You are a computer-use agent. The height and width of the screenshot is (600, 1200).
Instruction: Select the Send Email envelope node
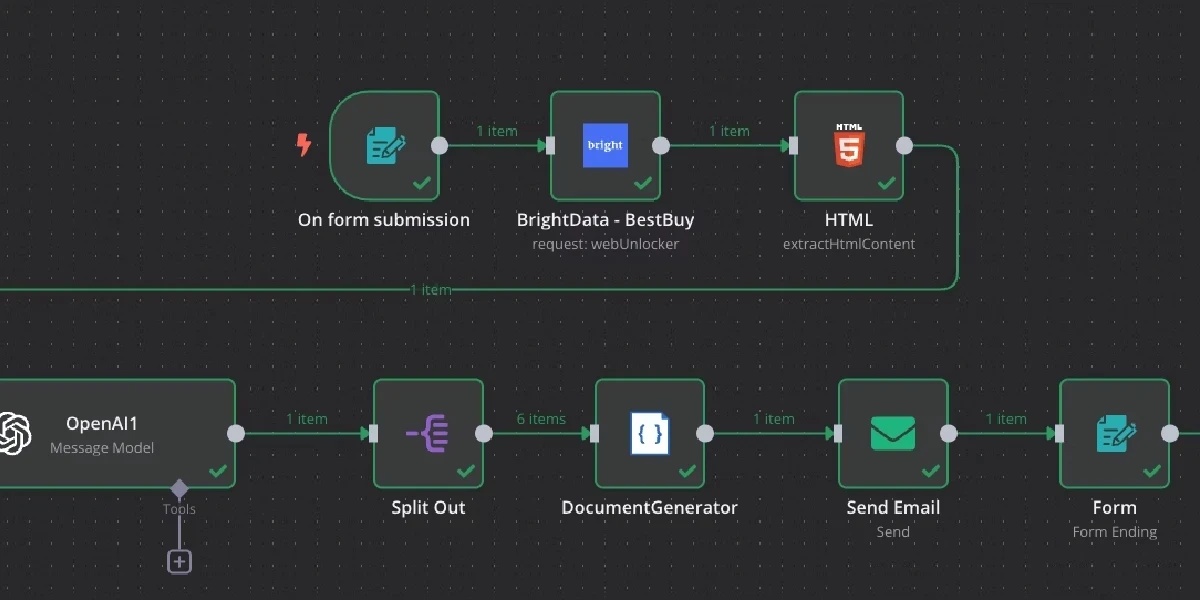[x=893, y=434]
